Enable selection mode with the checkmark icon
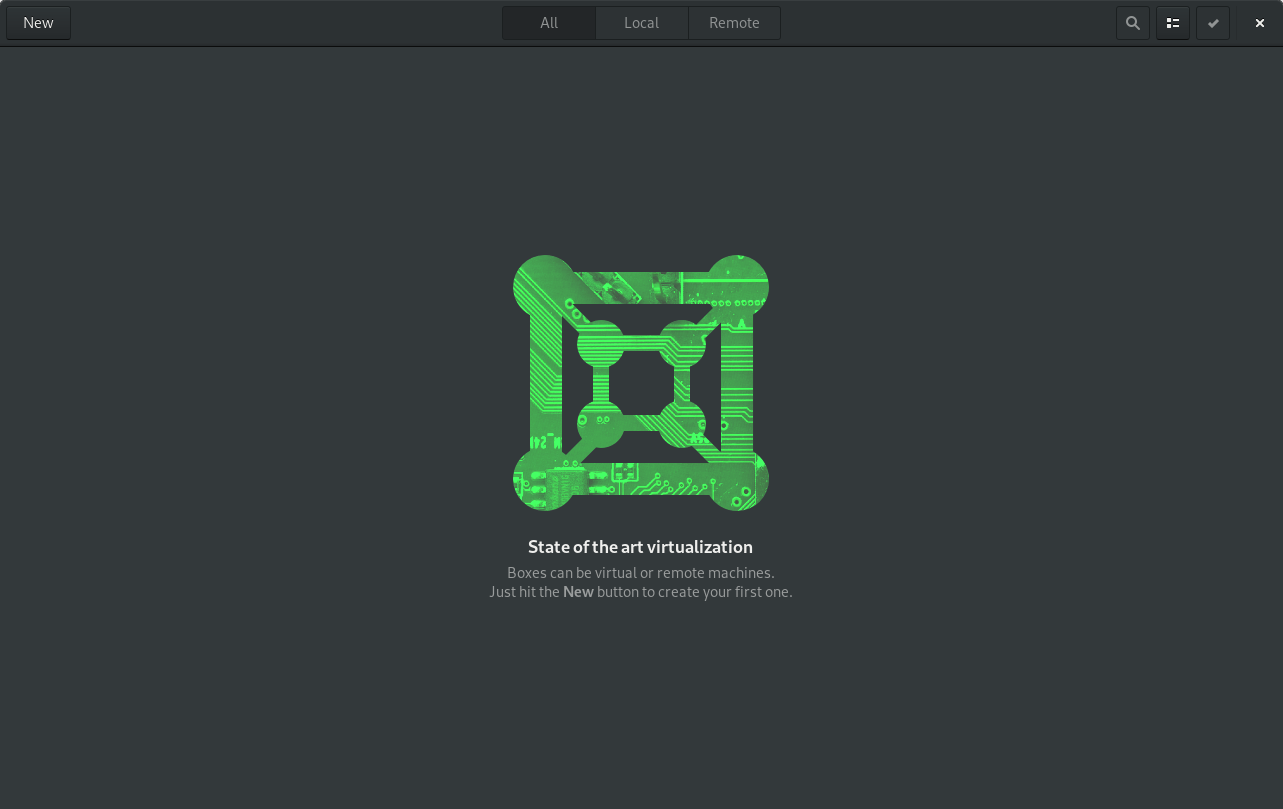Image resolution: width=1283 pixels, height=809 pixels. [1213, 23]
